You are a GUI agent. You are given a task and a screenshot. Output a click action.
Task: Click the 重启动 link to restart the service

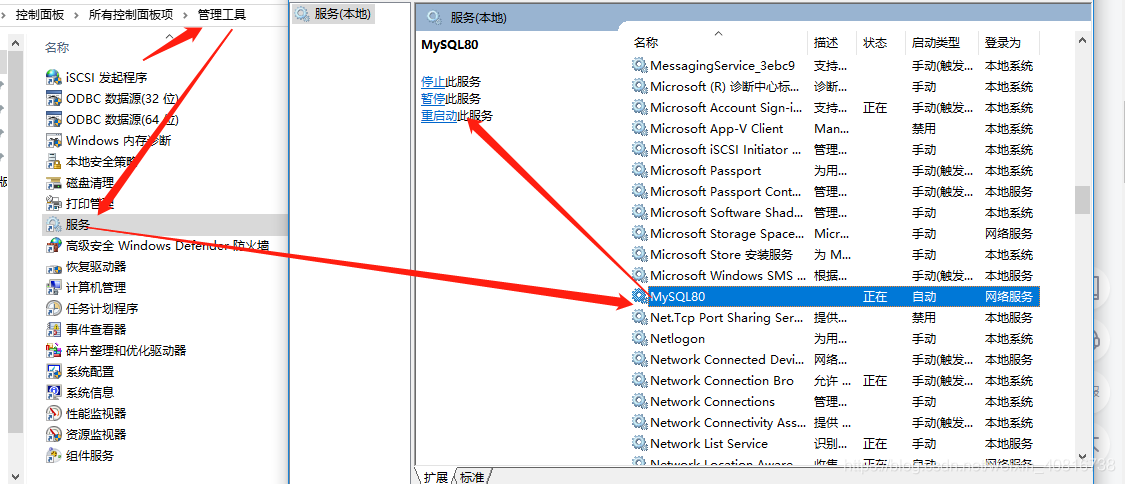439,116
